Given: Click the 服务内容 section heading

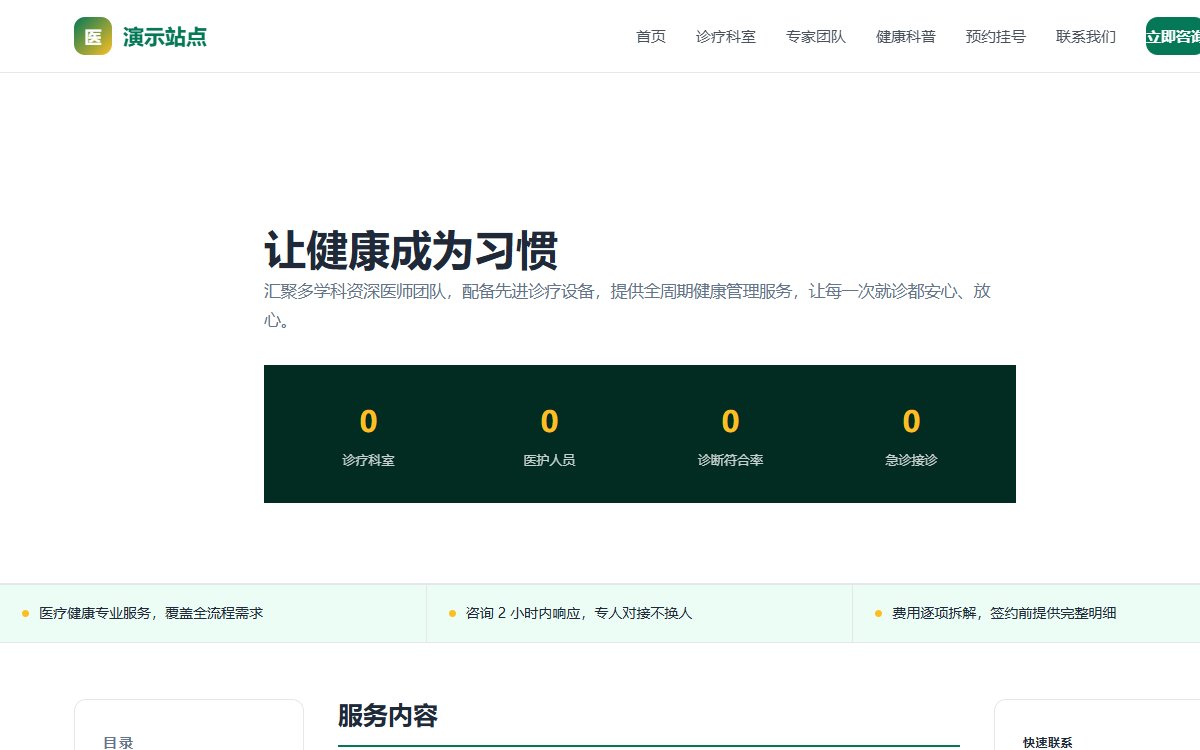Looking at the screenshot, I should click(388, 716).
